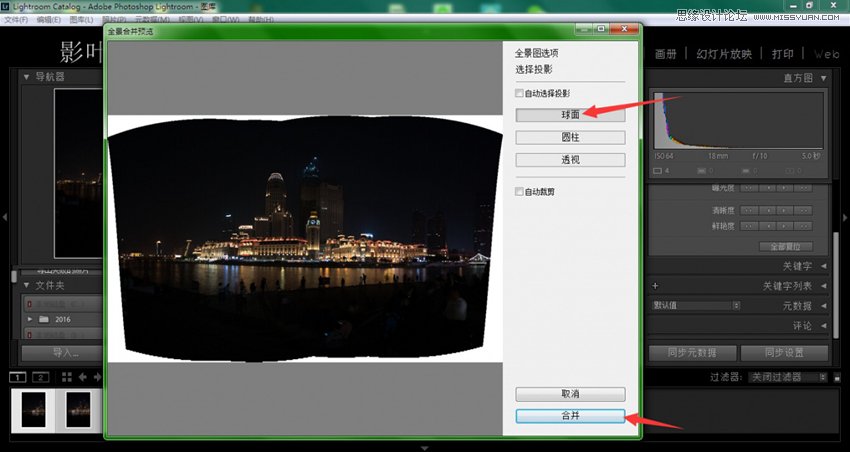Add a keyword with the plus icon
Screen dimensions: 850x452
pyautogui.click(x=655, y=286)
